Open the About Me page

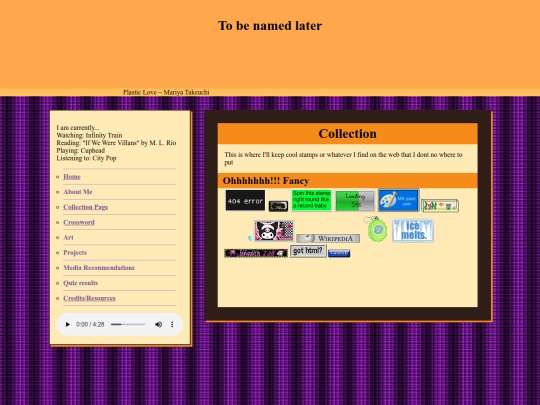coord(78,192)
